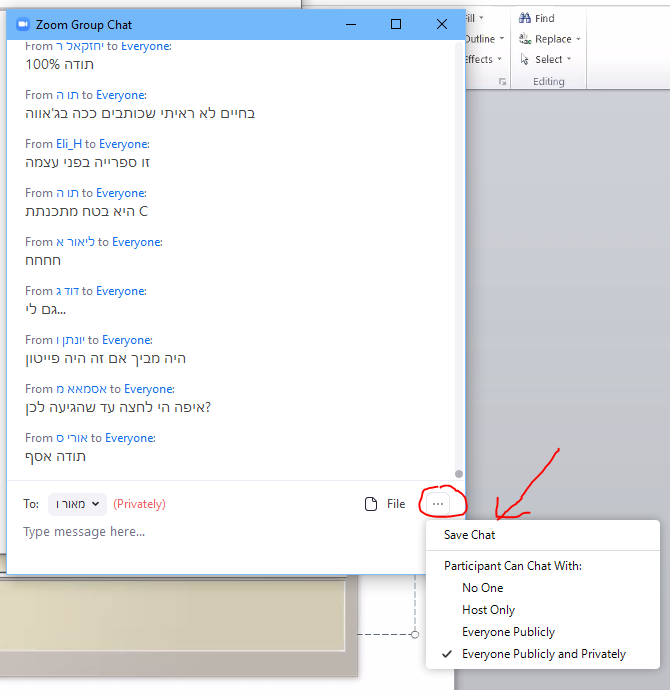Click the sender name יחזקאל ר
Image resolution: width=670 pixels, height=690 pixels.
point(80,46)
